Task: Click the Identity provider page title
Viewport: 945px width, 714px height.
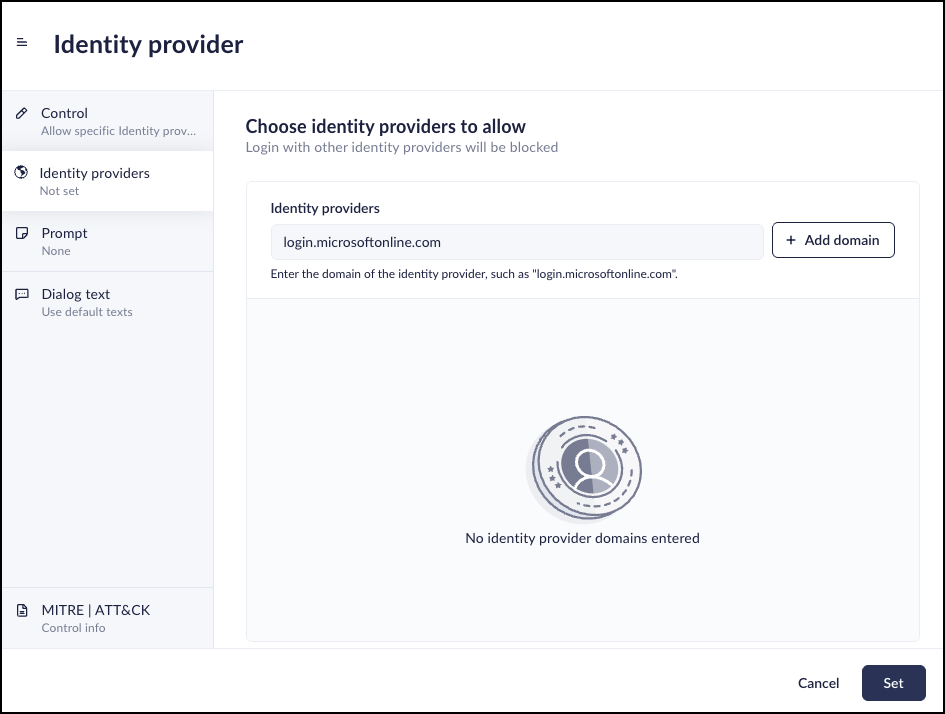Action: pos(148,45)
